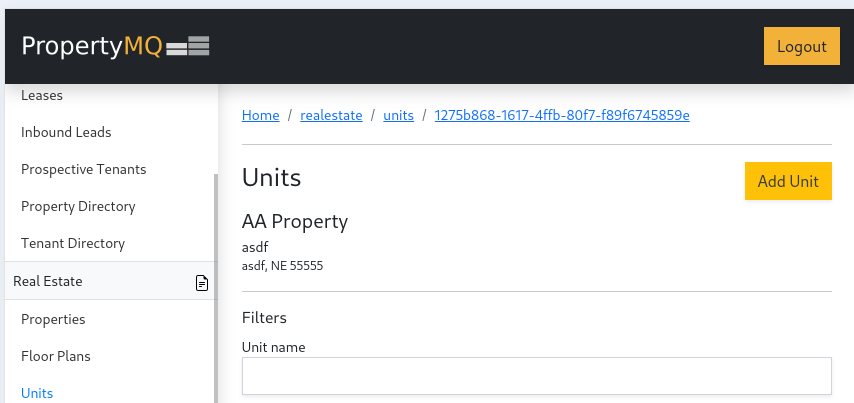Click the PropertyMQ brand name text
Image resolution: width=854 pixels, height=403 pixels.
point(92,46)
